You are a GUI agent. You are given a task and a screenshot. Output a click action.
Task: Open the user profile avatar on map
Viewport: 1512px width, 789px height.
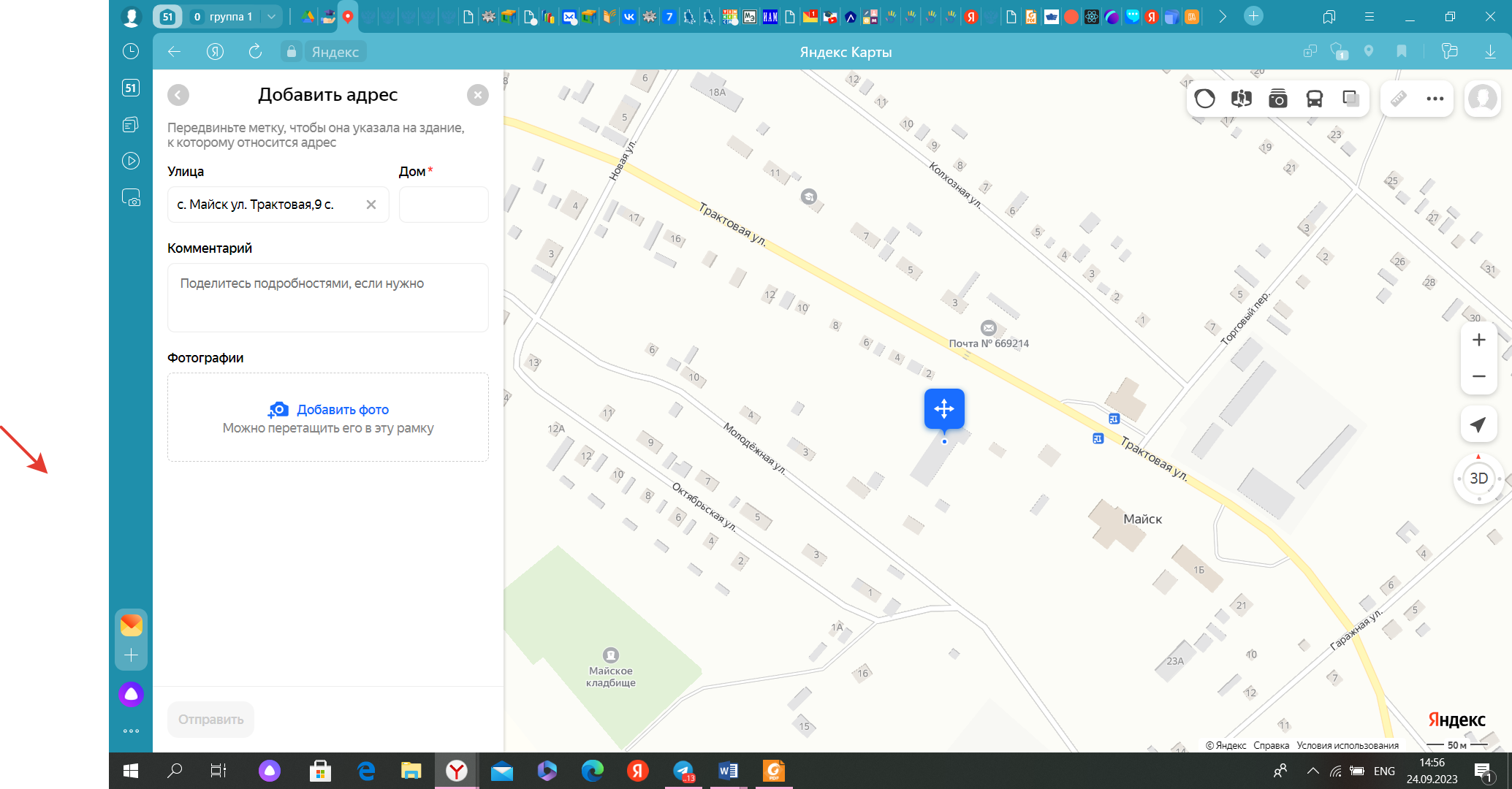tap(1483, 99)
